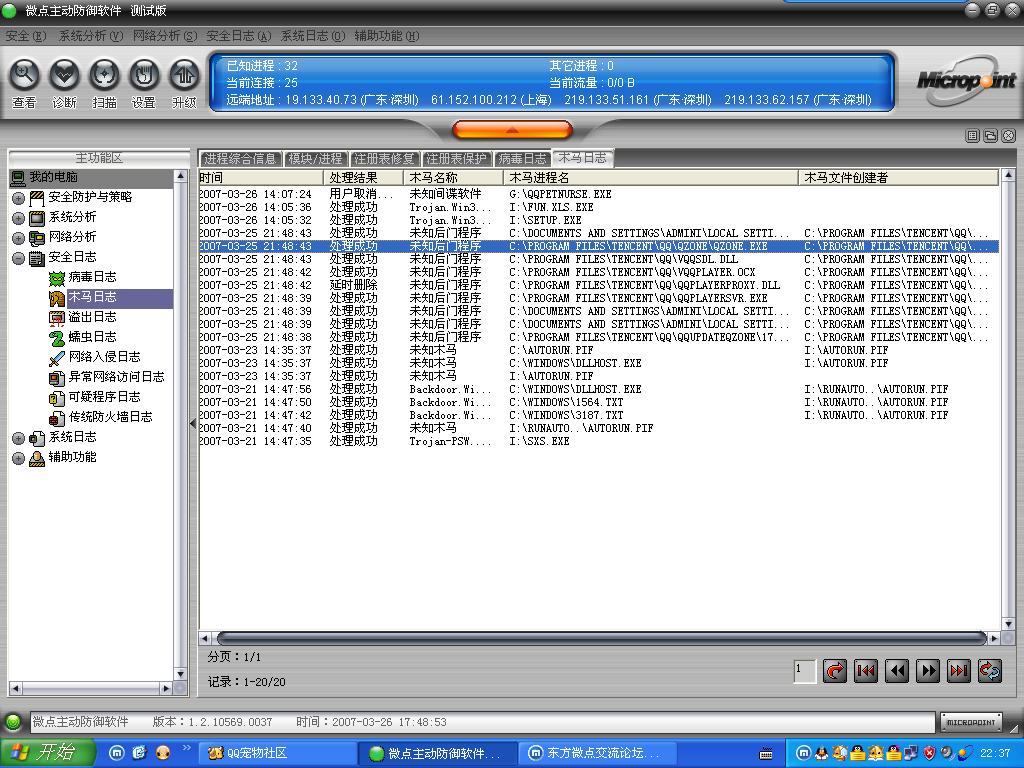Expand 系统日志 tree node
This screenshot has width=1024, height=768.
[x=18, y=438]
